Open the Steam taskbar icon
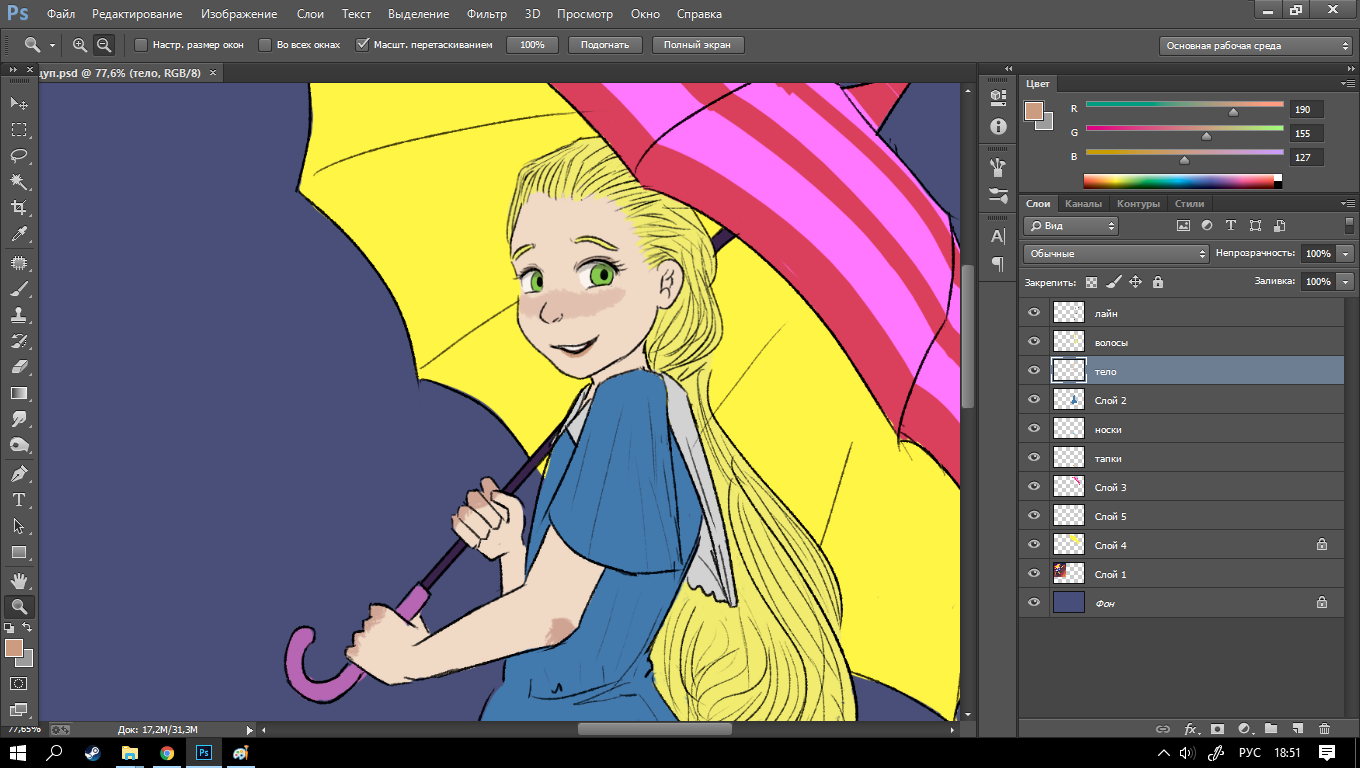 93,753
